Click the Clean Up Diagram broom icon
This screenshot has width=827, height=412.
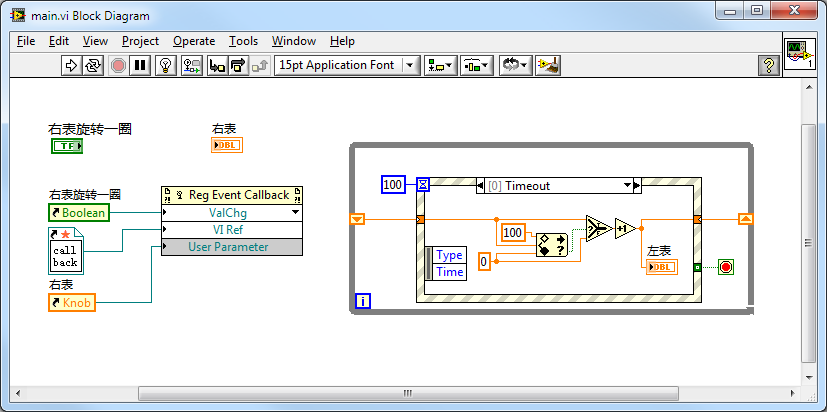pos(547,65)
